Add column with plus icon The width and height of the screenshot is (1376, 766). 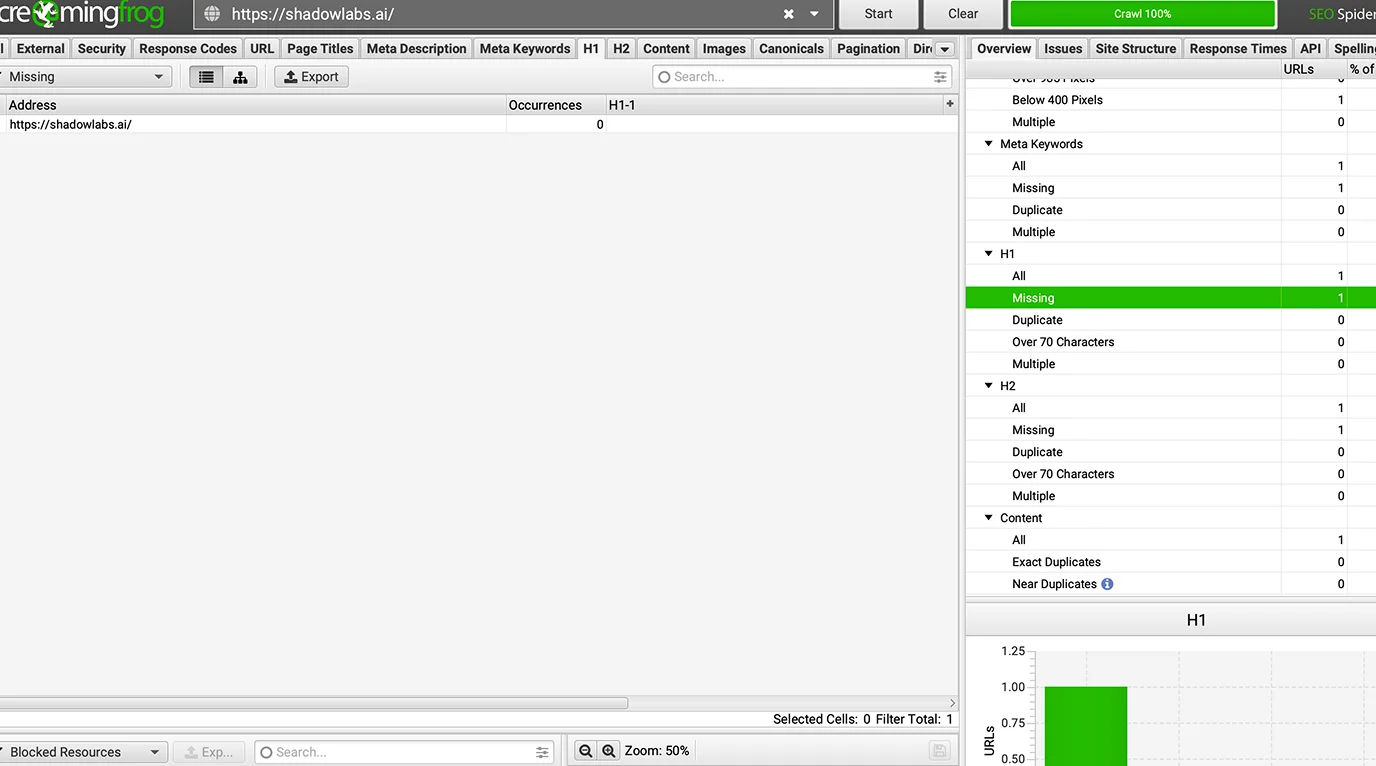point(949,104)
